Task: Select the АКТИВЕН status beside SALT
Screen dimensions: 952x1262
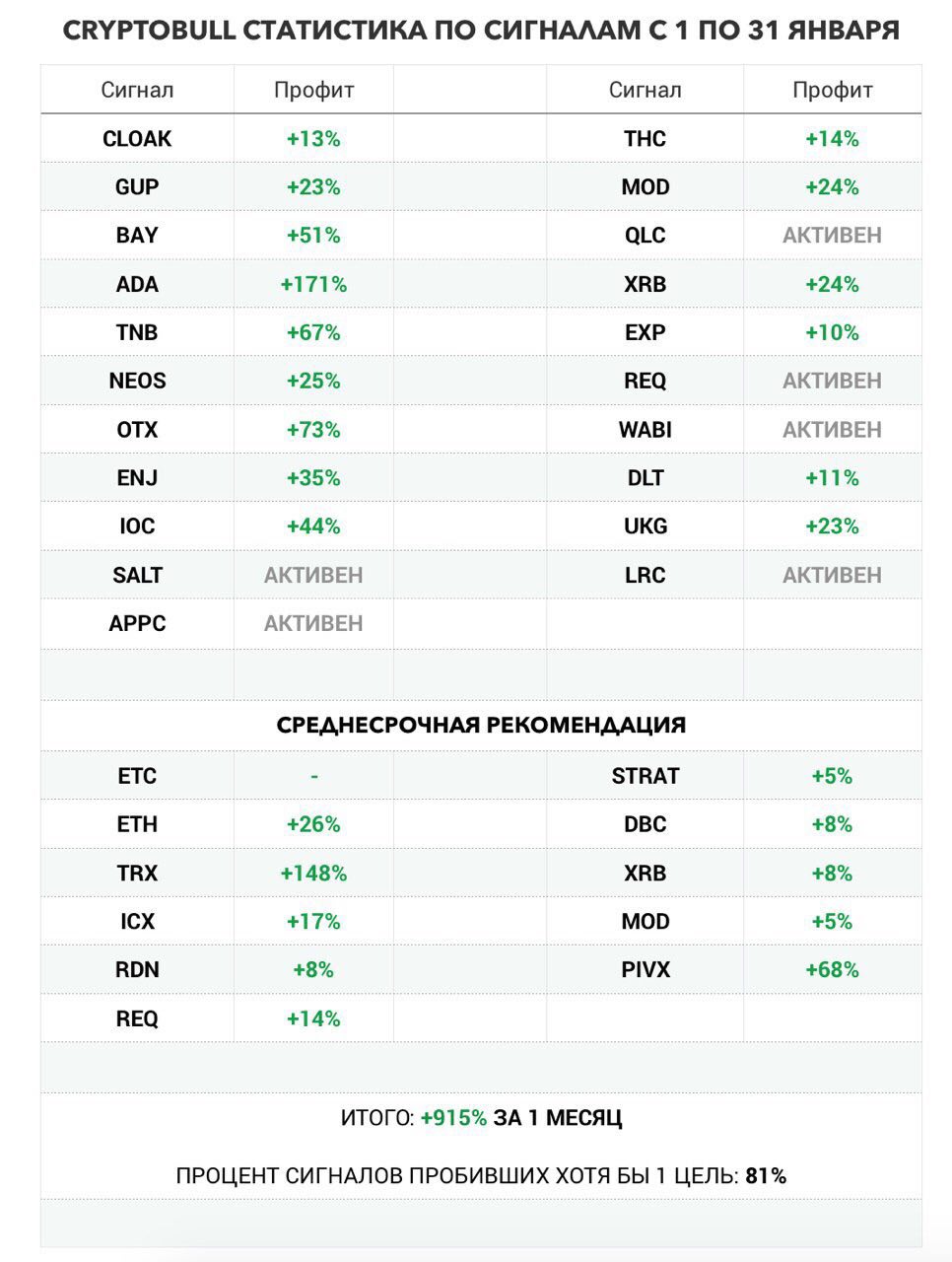Action: [x=313, y=575]
